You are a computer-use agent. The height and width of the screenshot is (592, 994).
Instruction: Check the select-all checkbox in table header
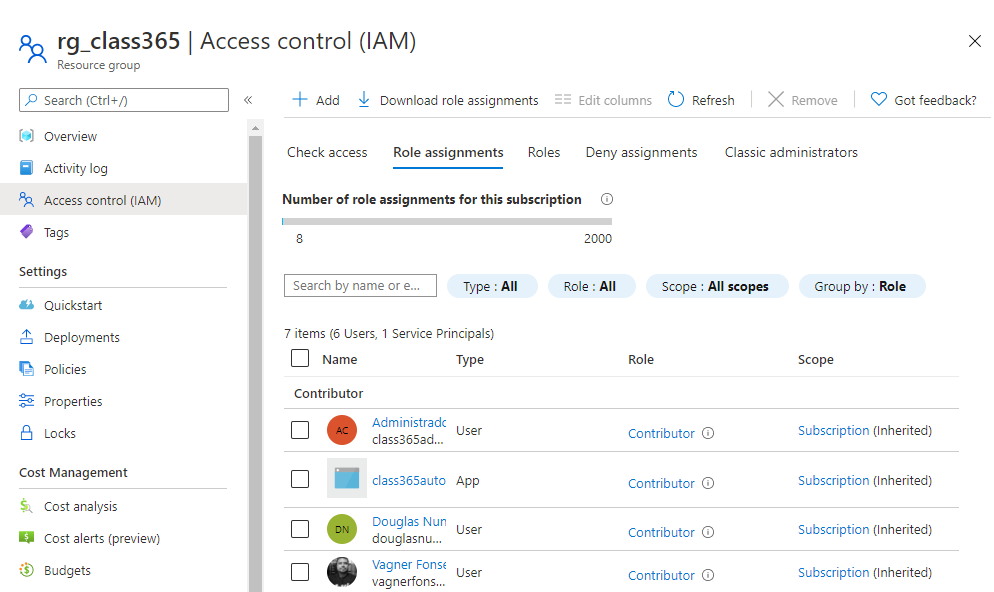point(300,358)
